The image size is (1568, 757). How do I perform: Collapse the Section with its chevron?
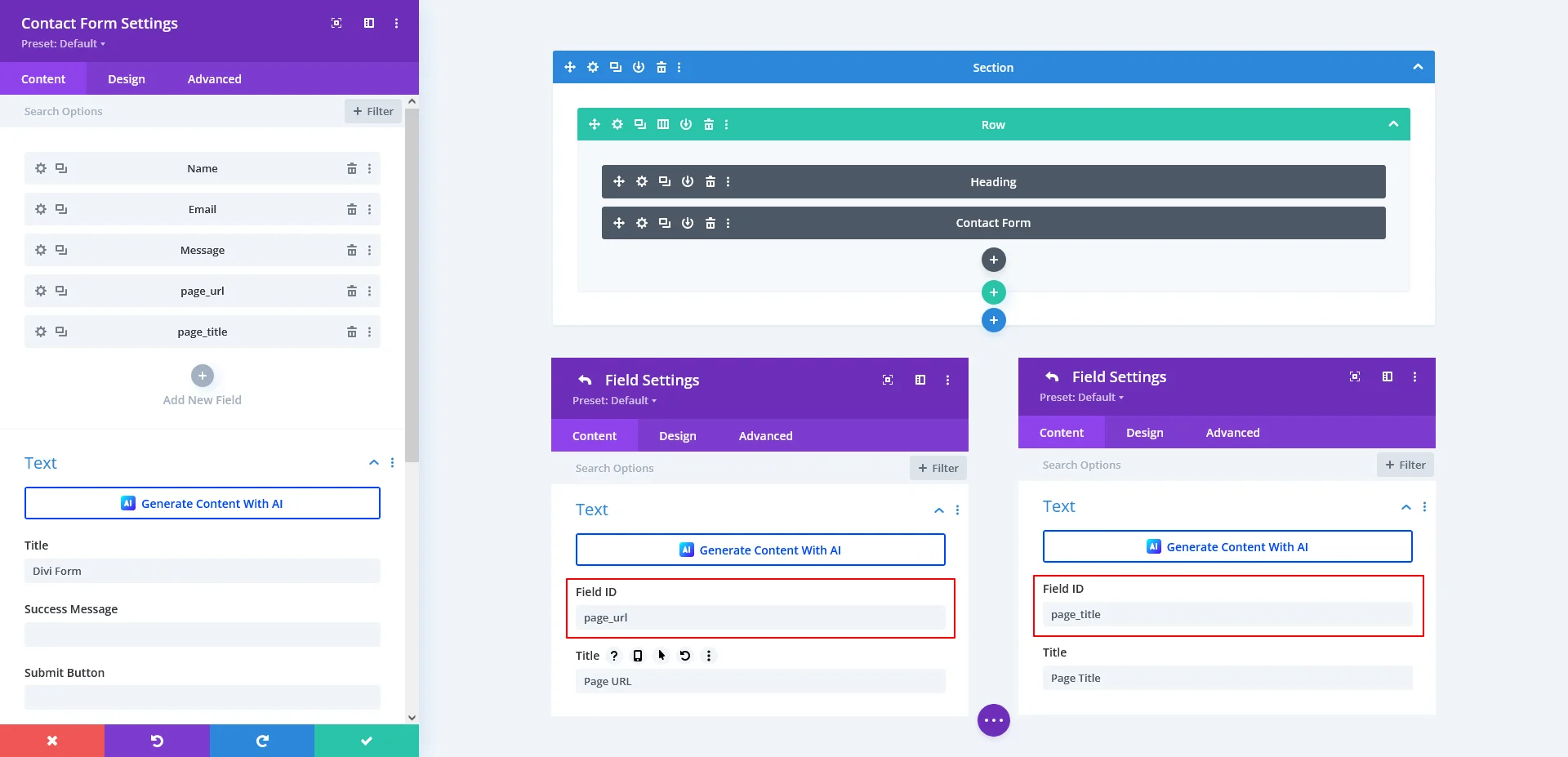pos(1418,67)
